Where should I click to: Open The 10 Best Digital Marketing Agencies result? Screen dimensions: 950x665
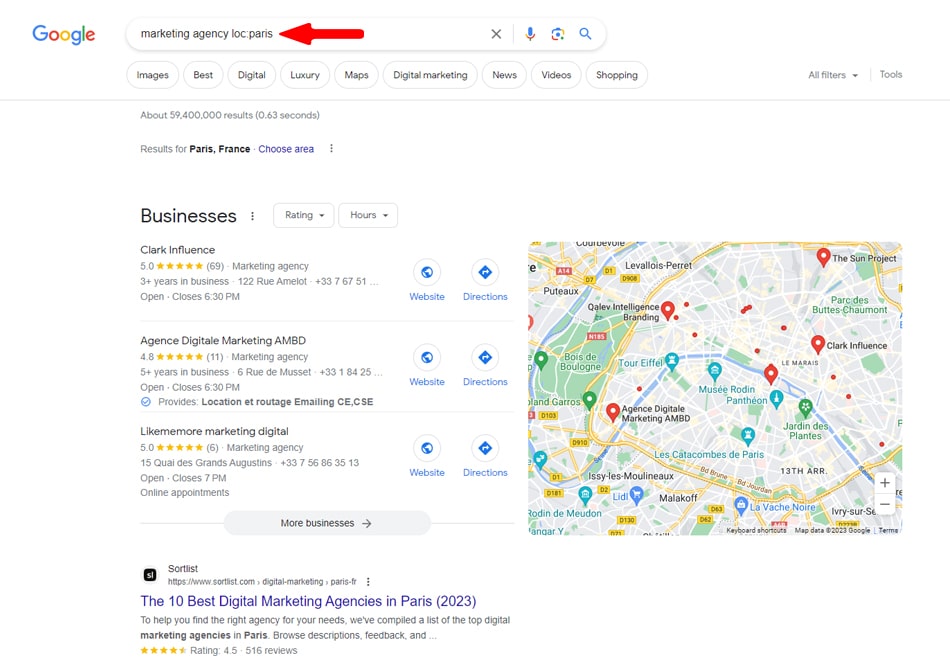(308, 601)
